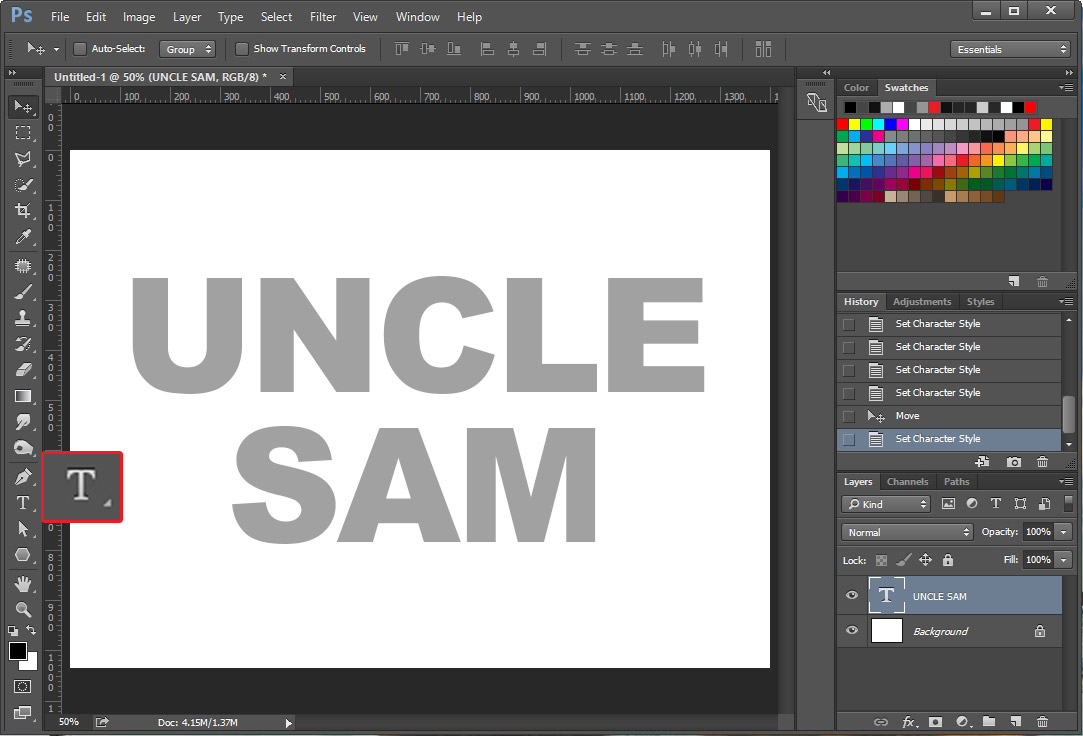1083x736 pixels.
Task: Select the UNCLE SAM text layer
Action: coord(940,595)
